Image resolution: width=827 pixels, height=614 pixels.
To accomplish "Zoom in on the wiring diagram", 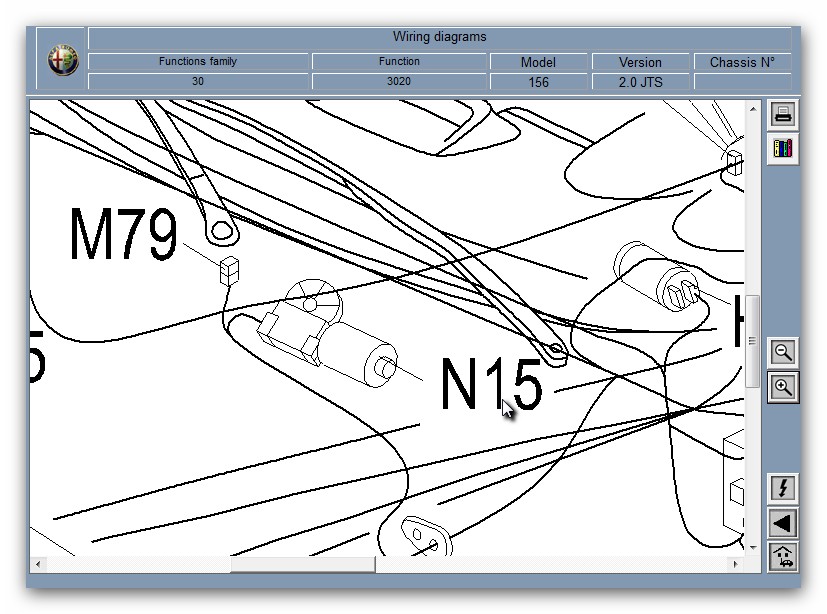I will 783,387.
